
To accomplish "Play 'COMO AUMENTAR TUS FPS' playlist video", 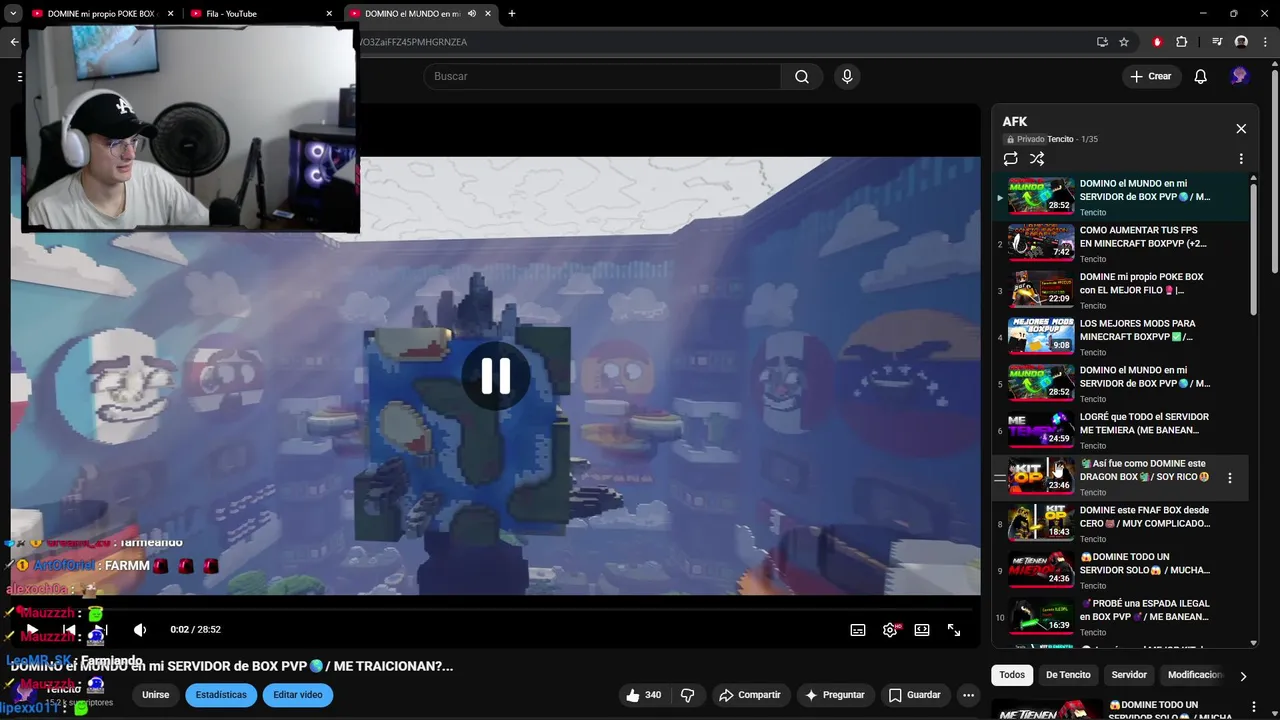I will point(1120,243).
